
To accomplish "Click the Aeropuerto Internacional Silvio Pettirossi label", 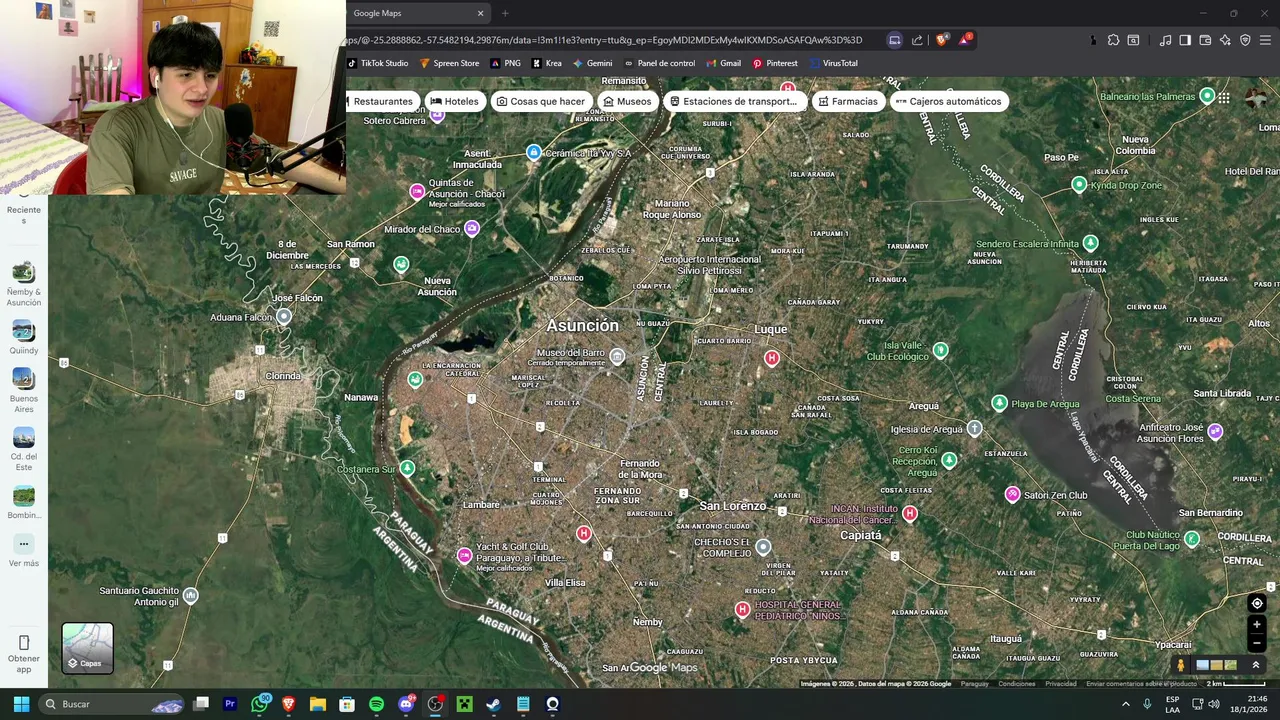I will (709, 265).
